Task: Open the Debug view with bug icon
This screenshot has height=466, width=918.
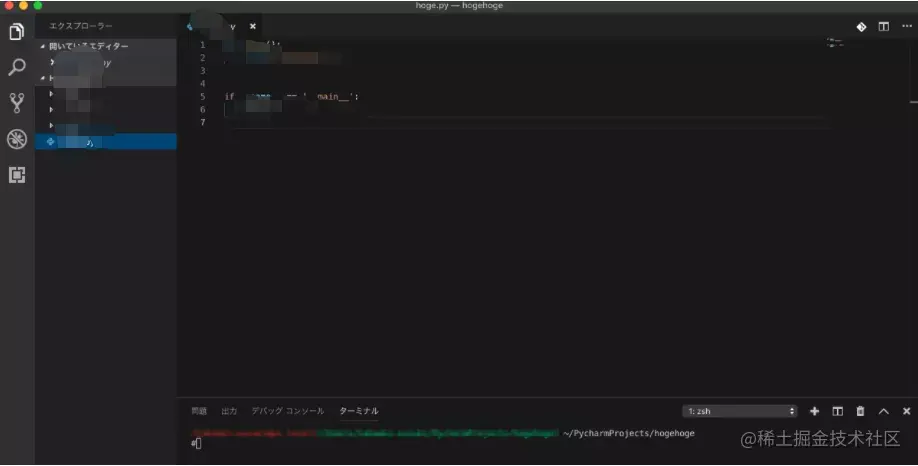Action: click(x=16, y=139)
